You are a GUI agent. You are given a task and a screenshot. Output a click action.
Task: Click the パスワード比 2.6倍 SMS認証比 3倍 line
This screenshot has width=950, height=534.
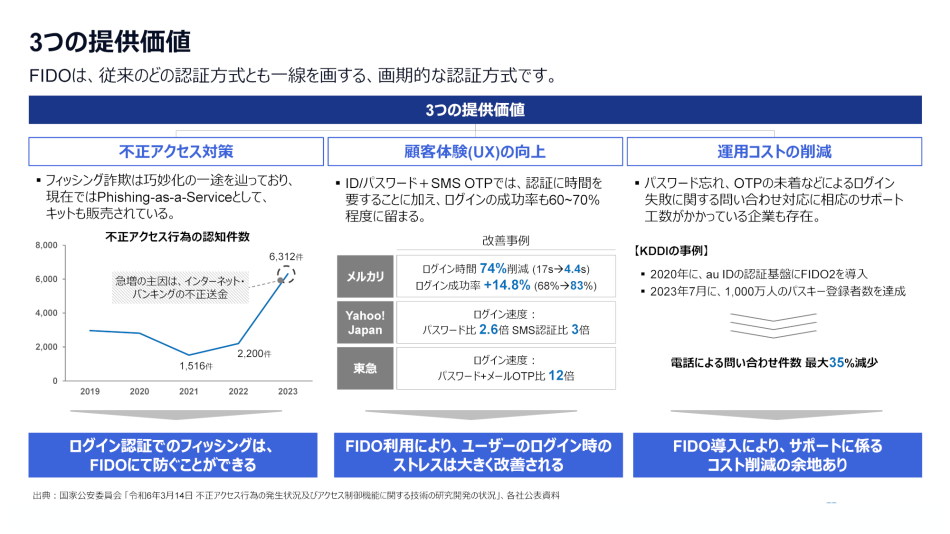point(506,330)
